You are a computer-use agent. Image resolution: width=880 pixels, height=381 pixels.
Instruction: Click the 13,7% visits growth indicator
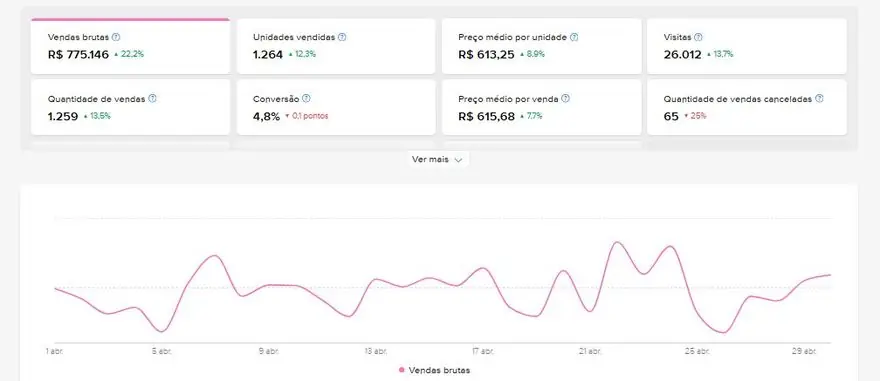[x=720, y=54]
